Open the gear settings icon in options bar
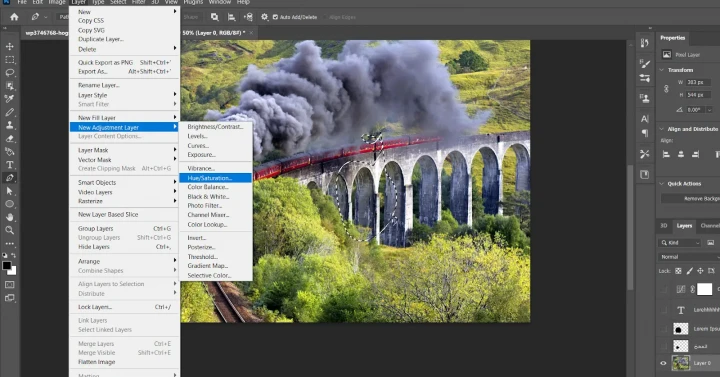 [264, 17]
